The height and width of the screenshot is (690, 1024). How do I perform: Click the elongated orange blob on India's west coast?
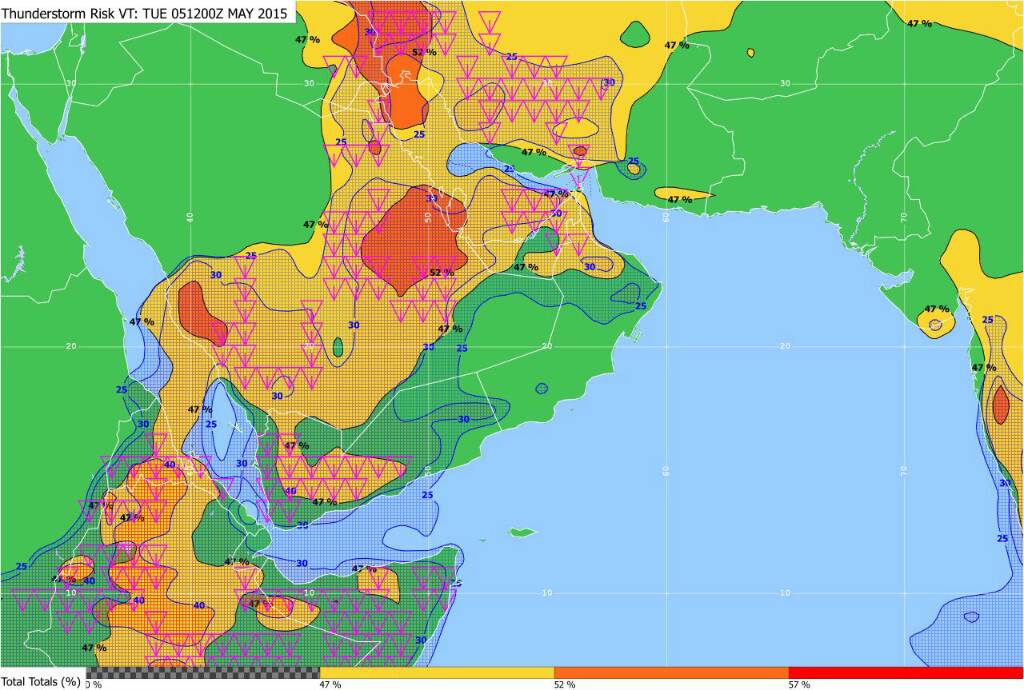(1000, 410)
